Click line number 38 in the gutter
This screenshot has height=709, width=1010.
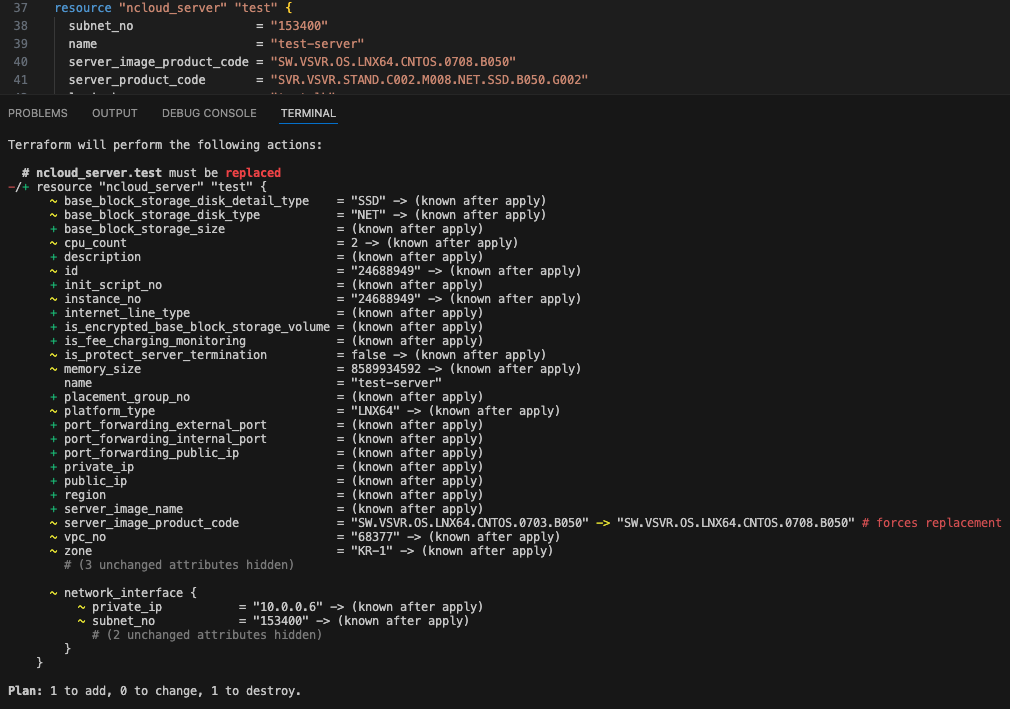coord(21,26)
